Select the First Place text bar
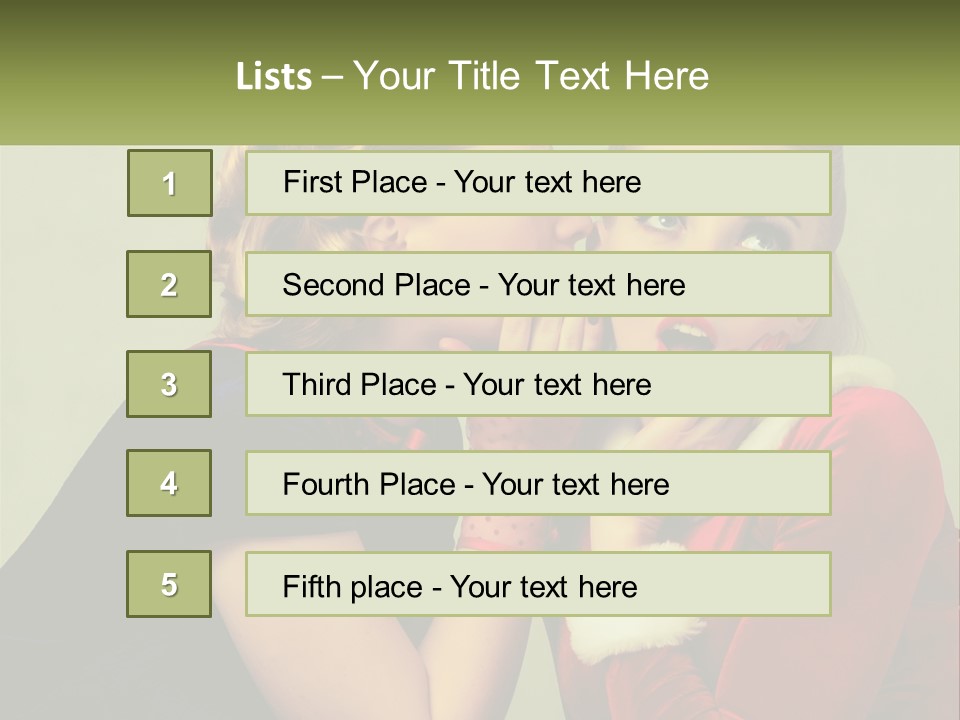Viewport: 960px width, 720px height. 538,183
